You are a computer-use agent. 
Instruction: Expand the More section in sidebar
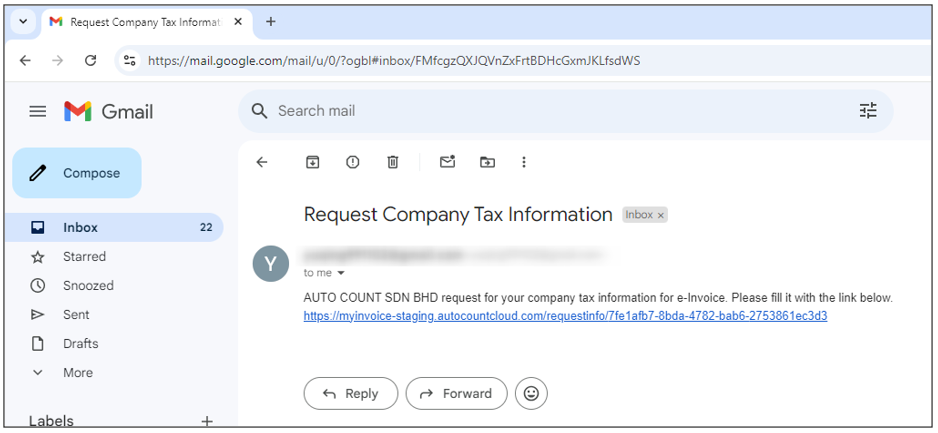tap(78, 373)
